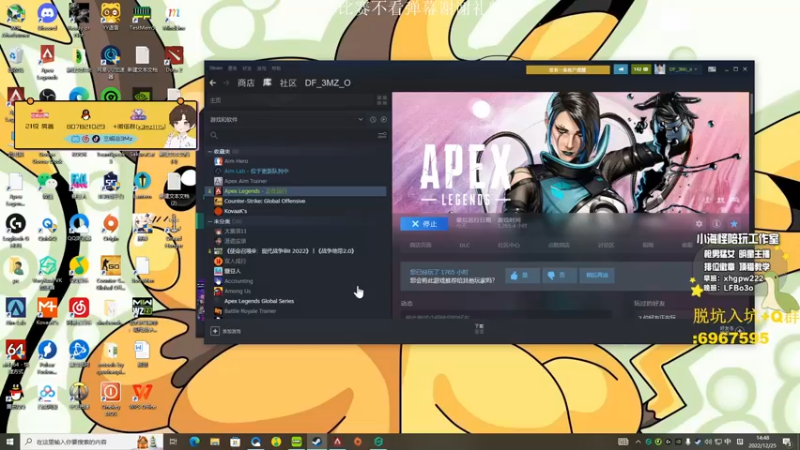Click the library search field

(291, 135)
